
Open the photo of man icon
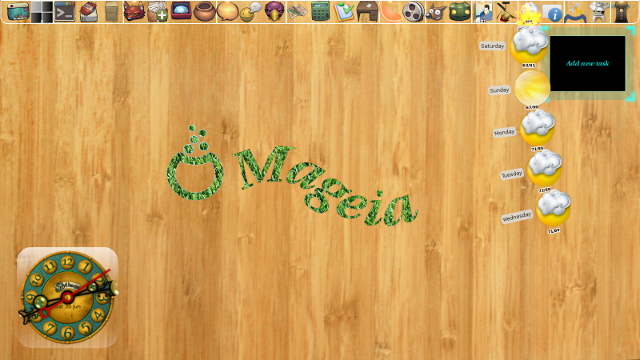click(483, 11)
